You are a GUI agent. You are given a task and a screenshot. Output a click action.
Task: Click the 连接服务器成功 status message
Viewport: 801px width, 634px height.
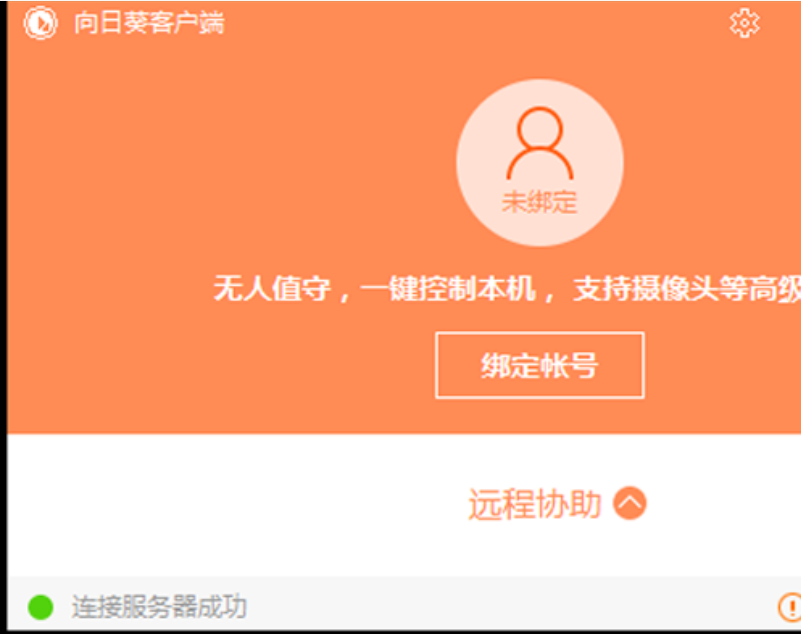(159, 607)
